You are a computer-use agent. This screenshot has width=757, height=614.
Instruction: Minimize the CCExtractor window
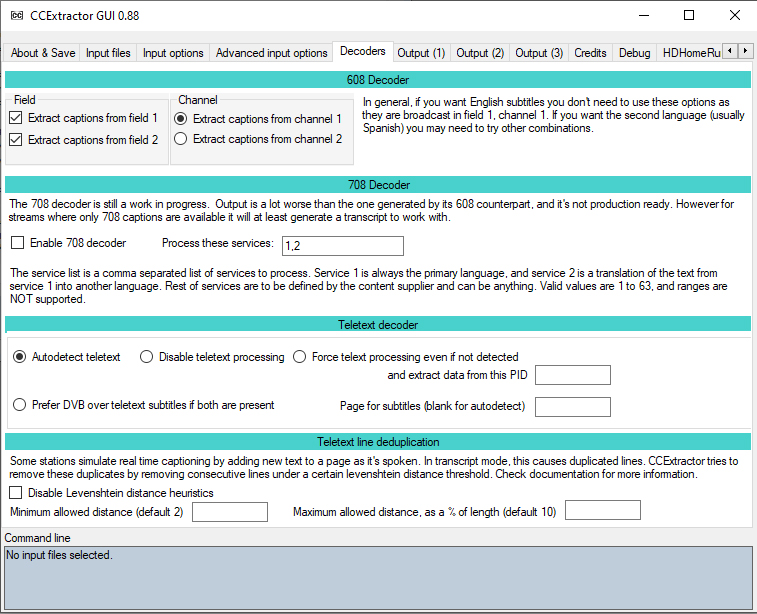644,15
